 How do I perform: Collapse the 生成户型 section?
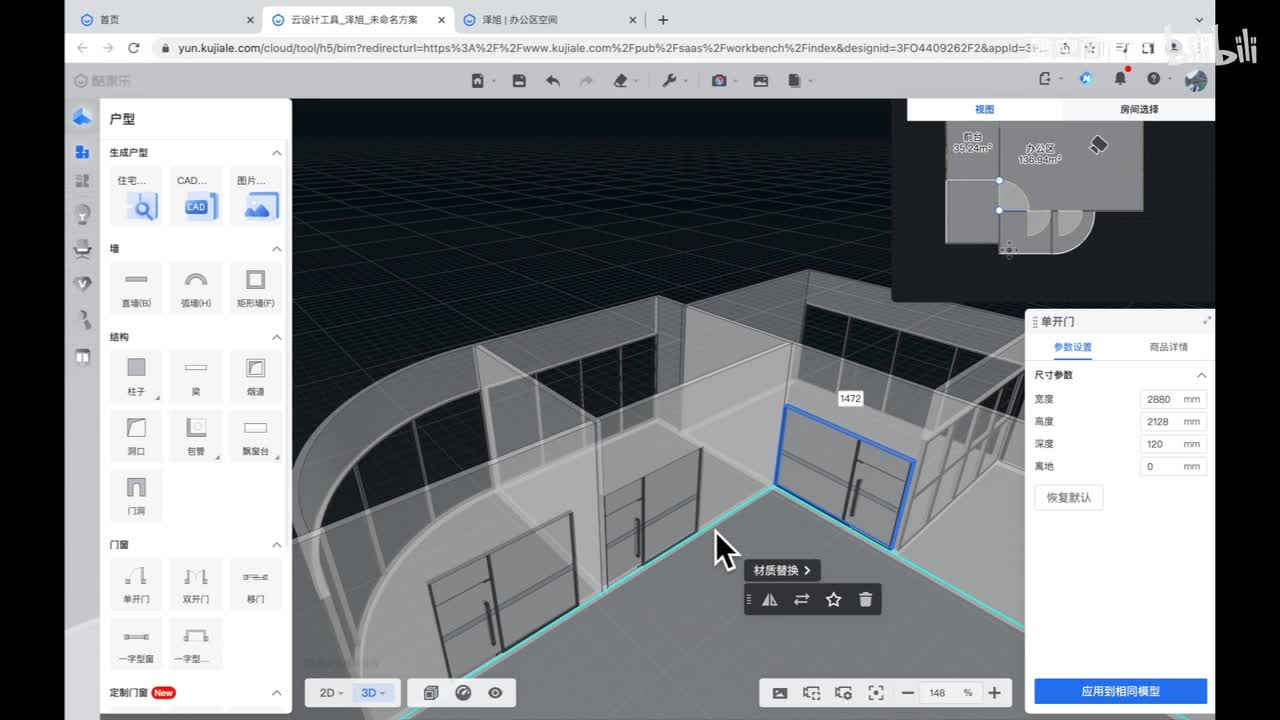277,153
